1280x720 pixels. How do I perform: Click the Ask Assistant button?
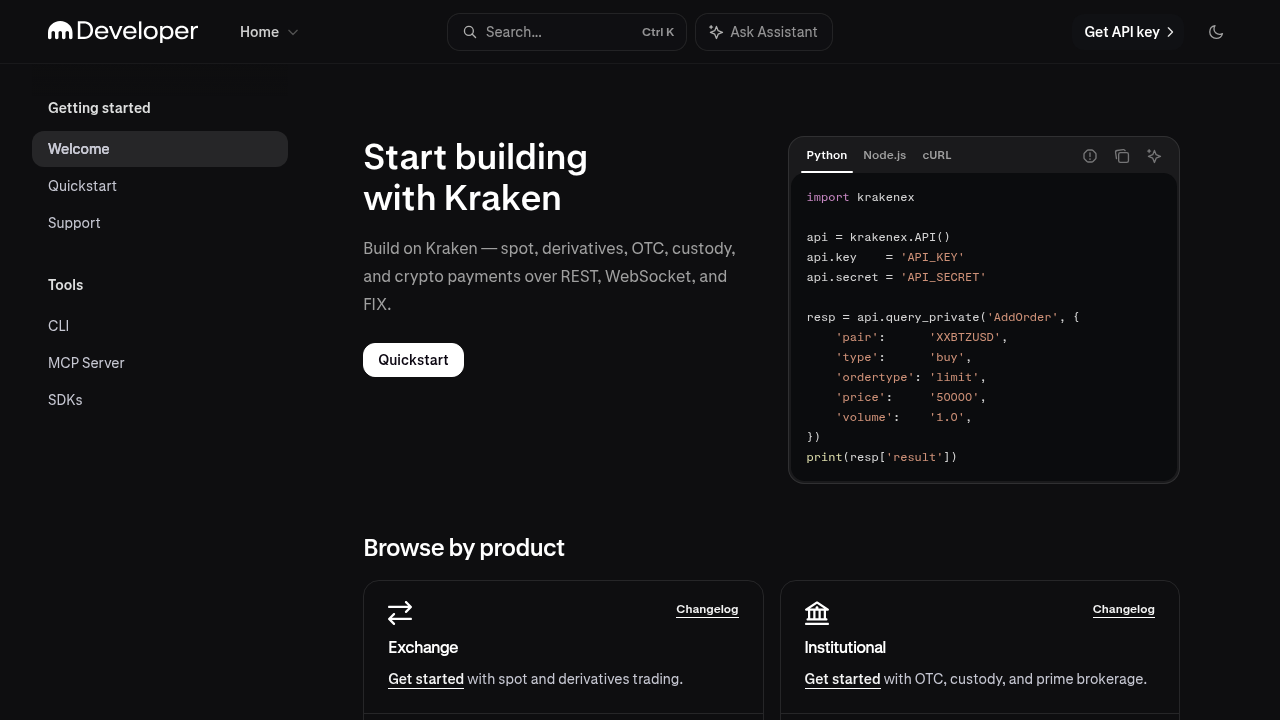(764, 32)
